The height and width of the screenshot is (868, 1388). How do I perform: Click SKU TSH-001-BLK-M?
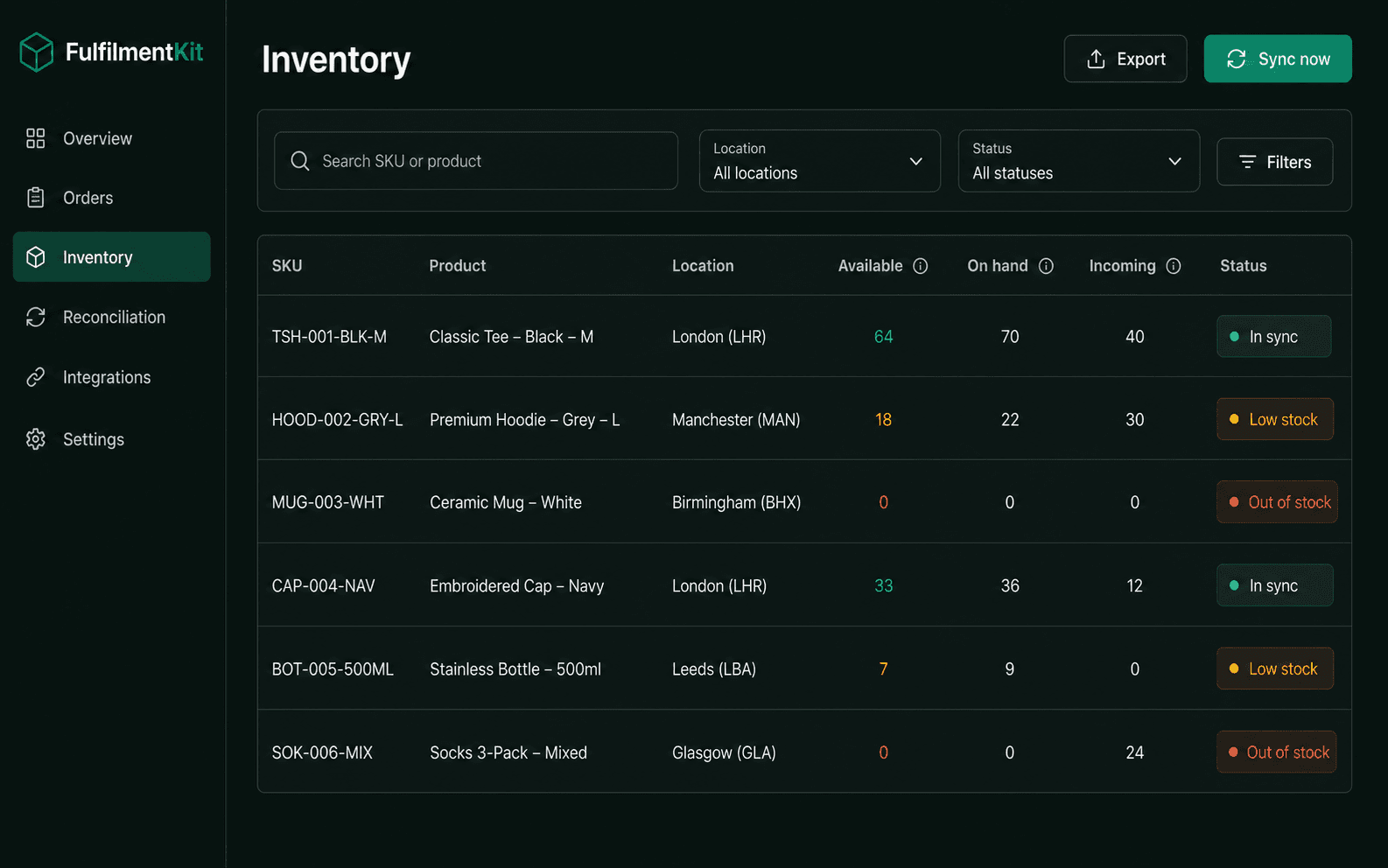point(329,337)
